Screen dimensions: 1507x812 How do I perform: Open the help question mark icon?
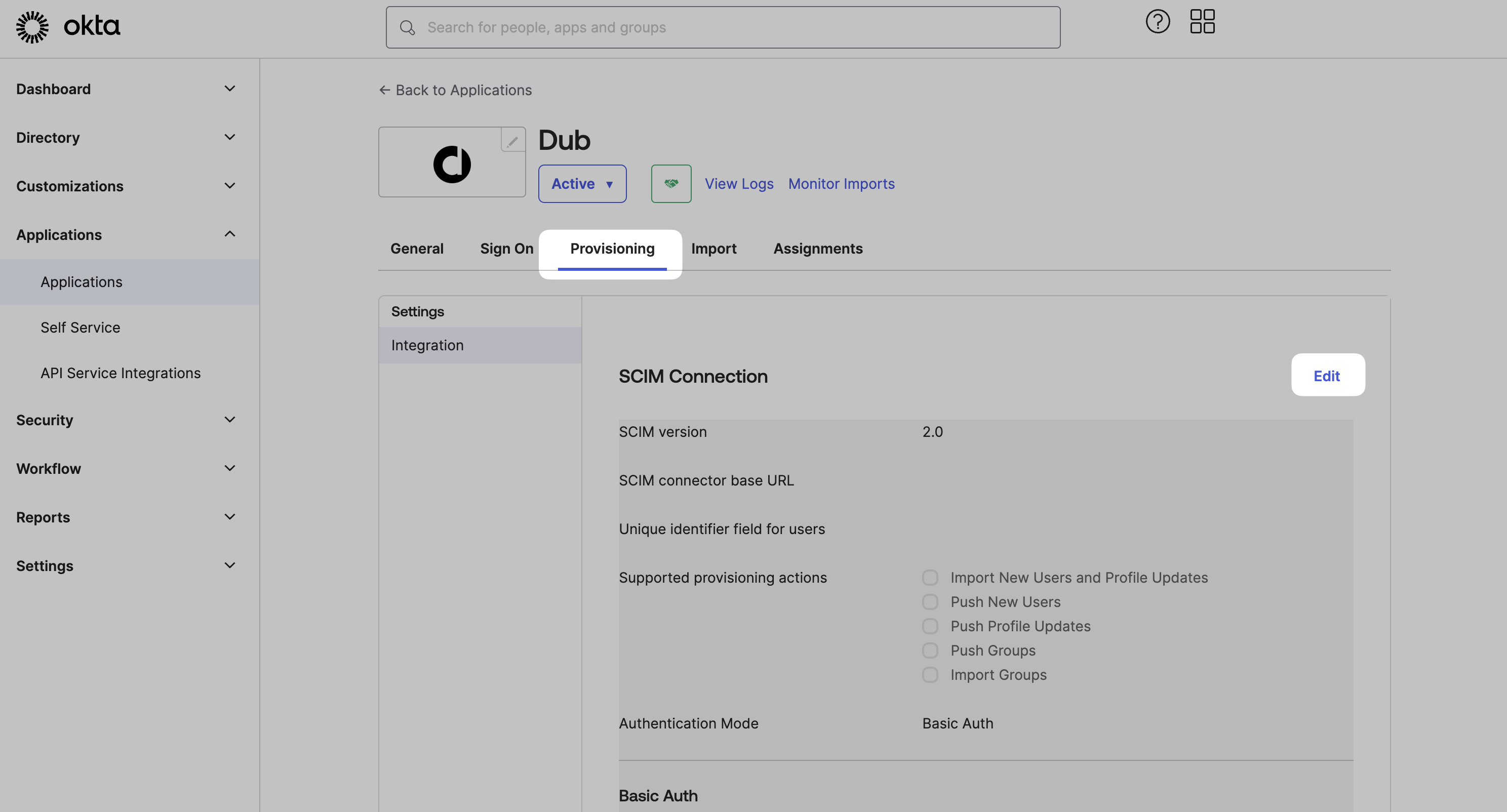[x=1158, y=22]
